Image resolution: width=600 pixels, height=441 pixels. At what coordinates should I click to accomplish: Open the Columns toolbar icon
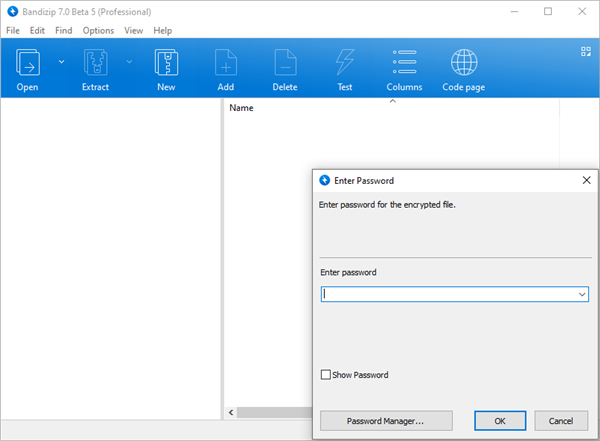[404, 64]
